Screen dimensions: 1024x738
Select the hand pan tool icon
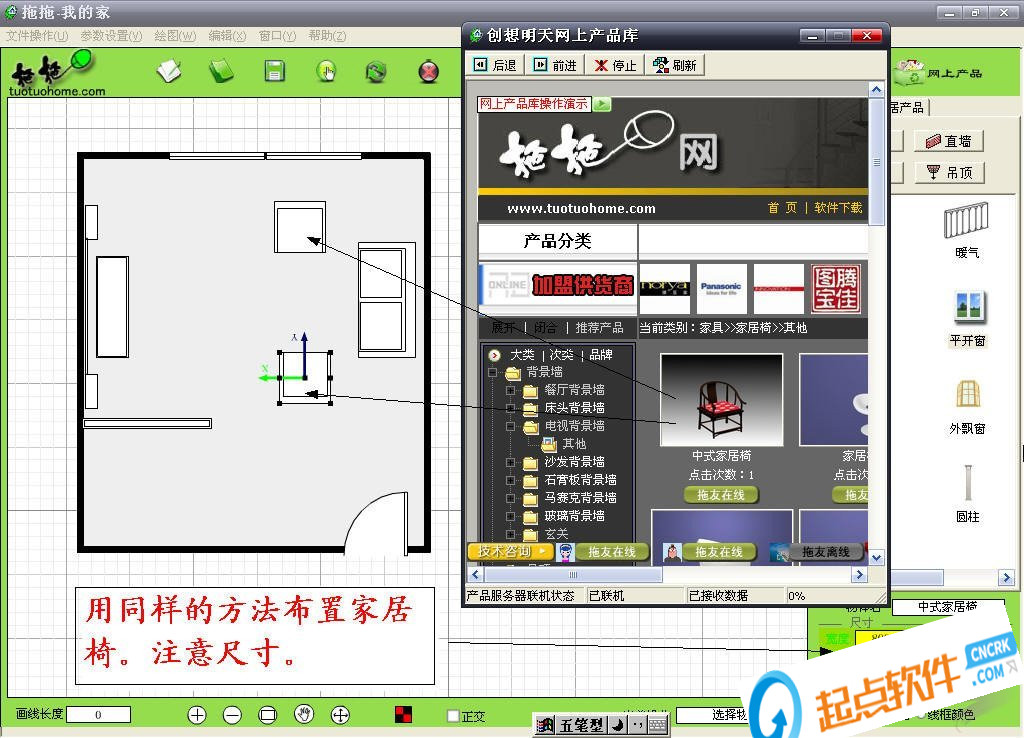(304, 714)
